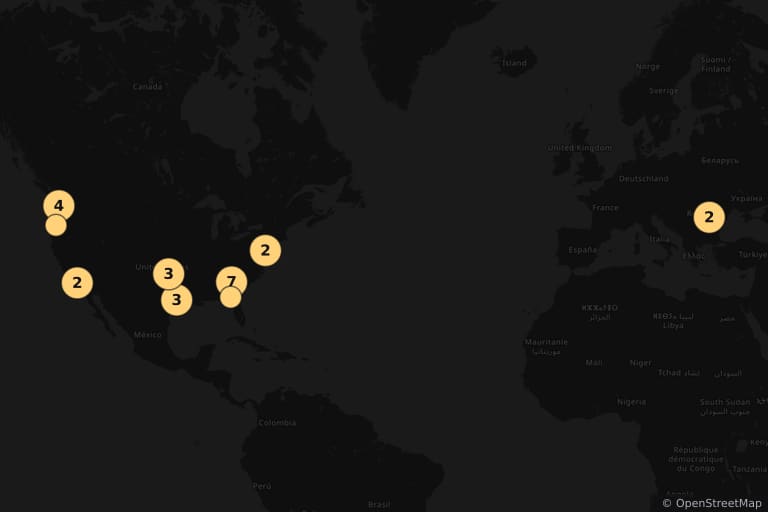Image resolution: width=768 pixels, height=512 pixels.
Task: Click the Mauritanie map label
Action: (x=546, y=342)
